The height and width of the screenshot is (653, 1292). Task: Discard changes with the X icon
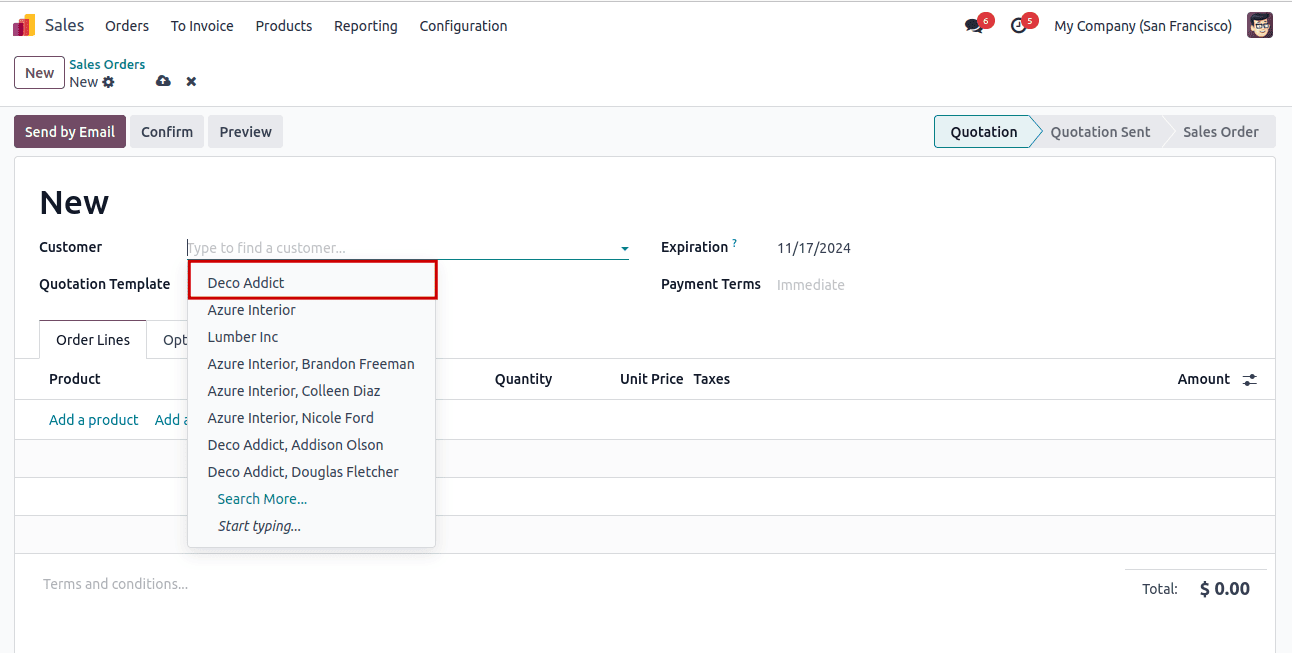pyautogui.click(x=191, y=82)
